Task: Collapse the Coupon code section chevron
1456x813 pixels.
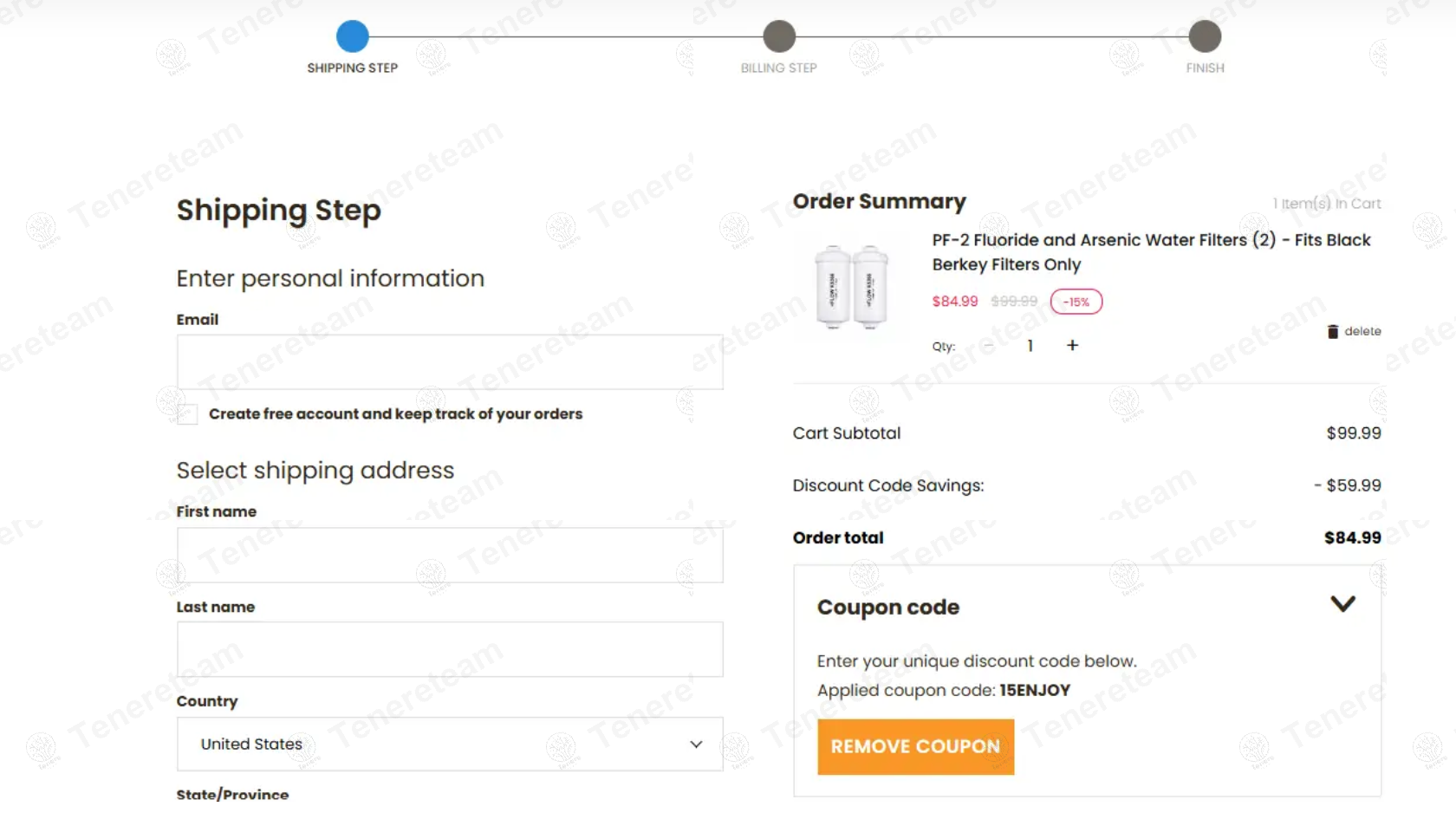Action: point(1342,604)
